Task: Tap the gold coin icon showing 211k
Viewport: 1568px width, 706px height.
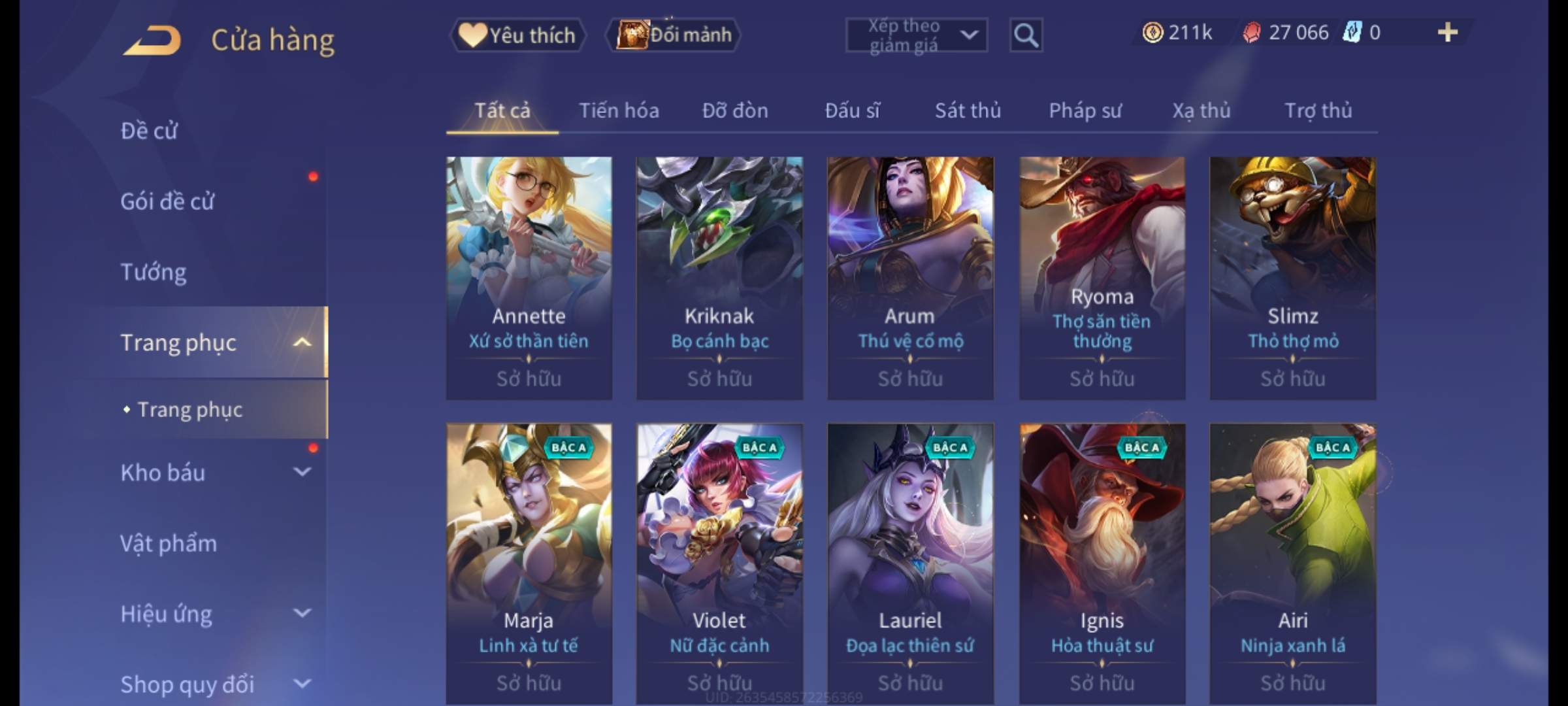Action: coord(1152,33)
